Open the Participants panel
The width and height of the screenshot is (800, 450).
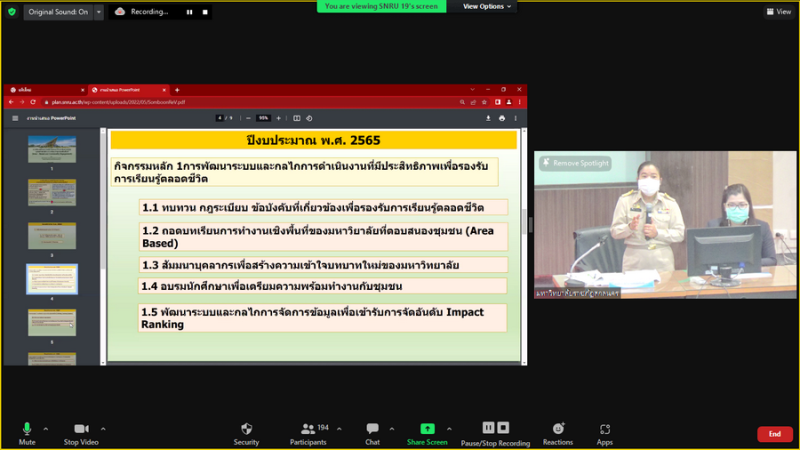tap(307, 432)
